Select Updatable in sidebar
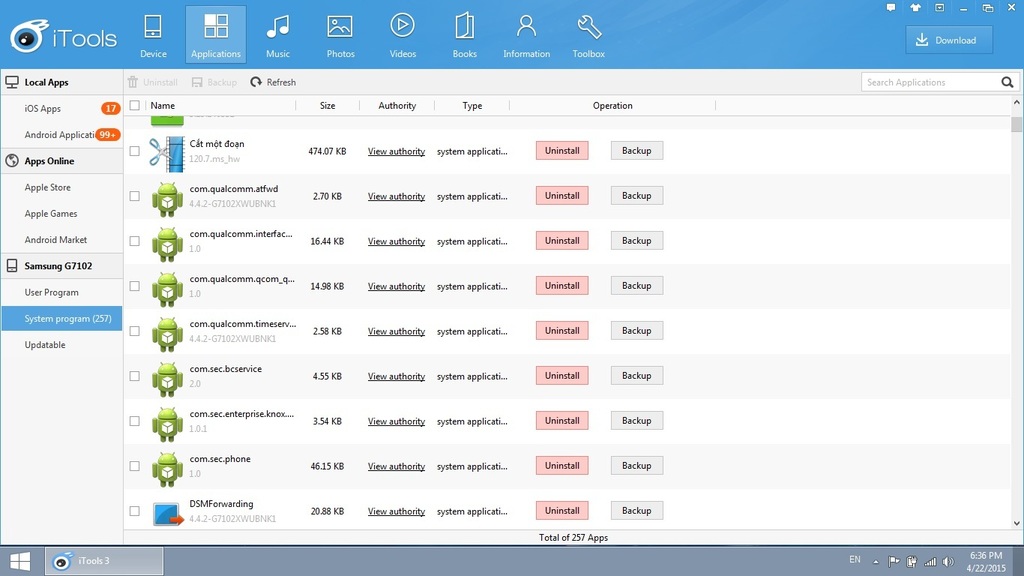 pyautogui.click(x=61, y=345)
